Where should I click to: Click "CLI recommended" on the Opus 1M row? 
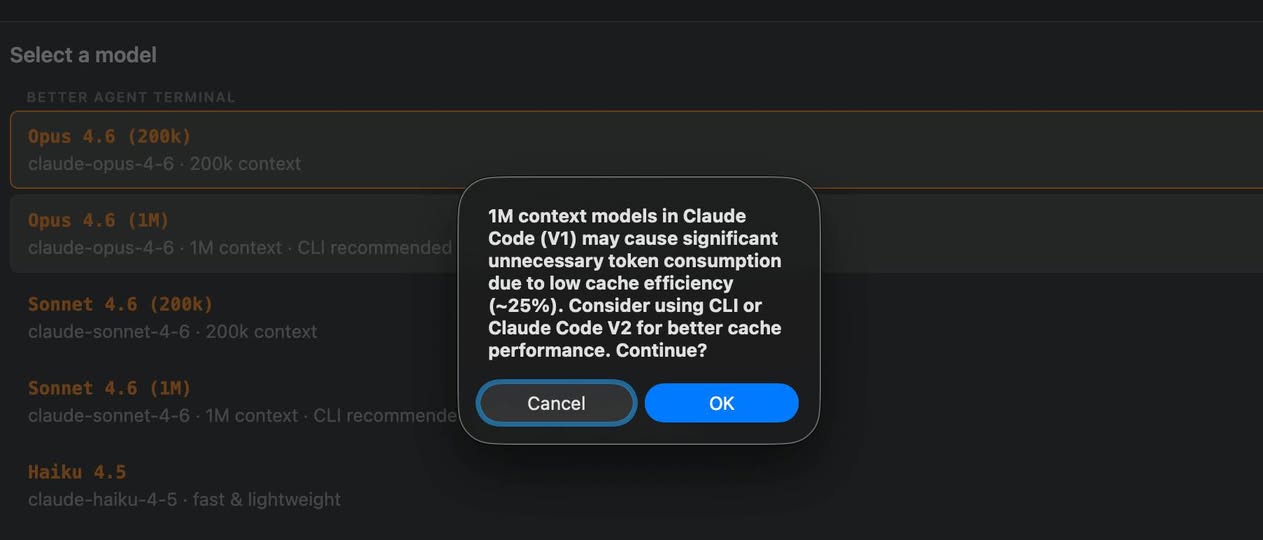pos(375,247)
